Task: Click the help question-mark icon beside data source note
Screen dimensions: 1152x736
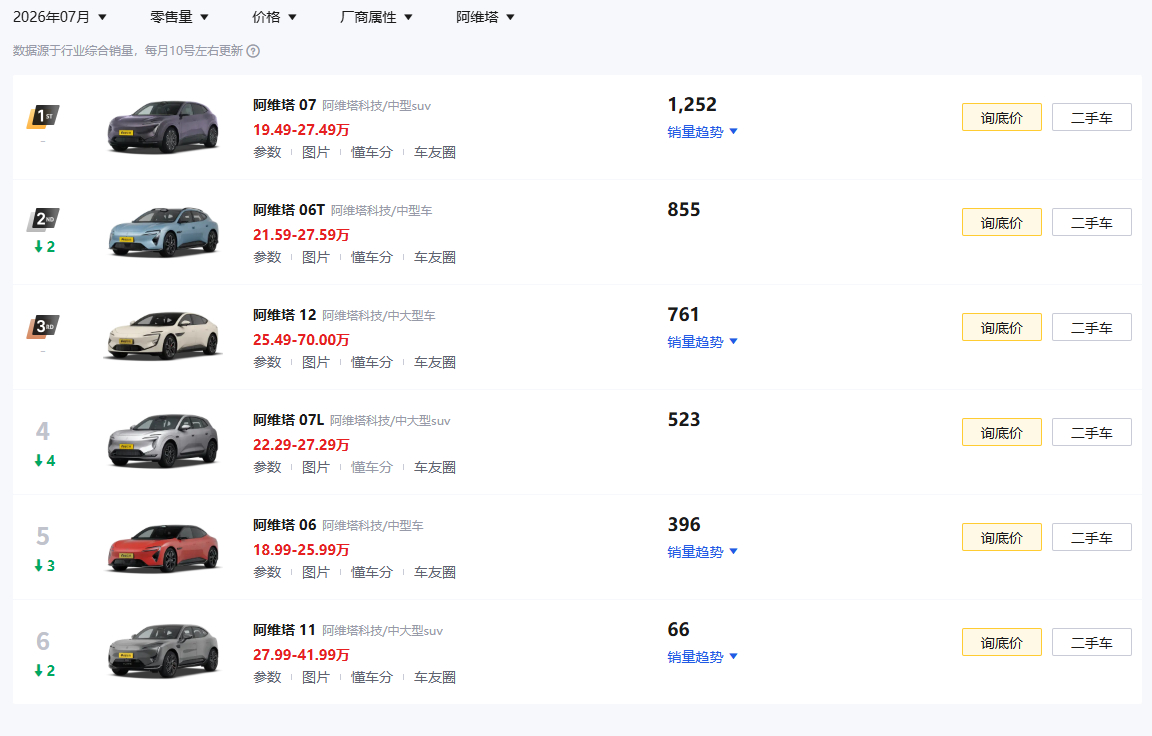Action: tap(253, 51)
